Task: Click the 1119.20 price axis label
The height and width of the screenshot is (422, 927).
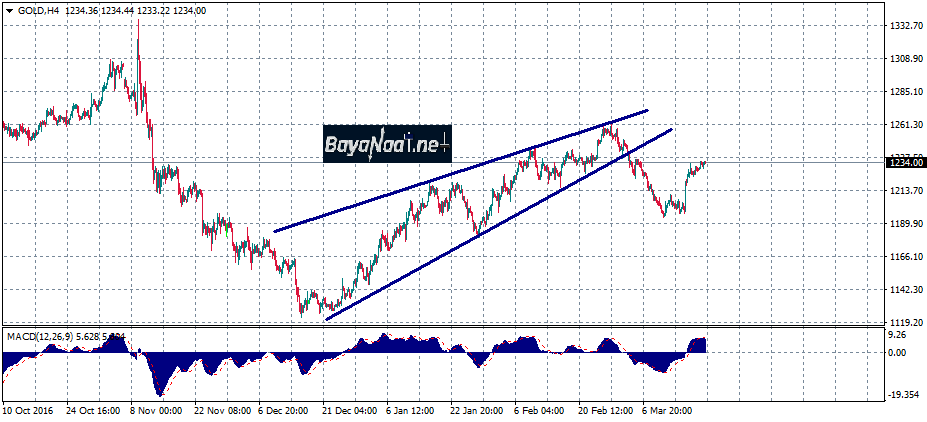Action: pyautogui.click(x=903, y=322)
